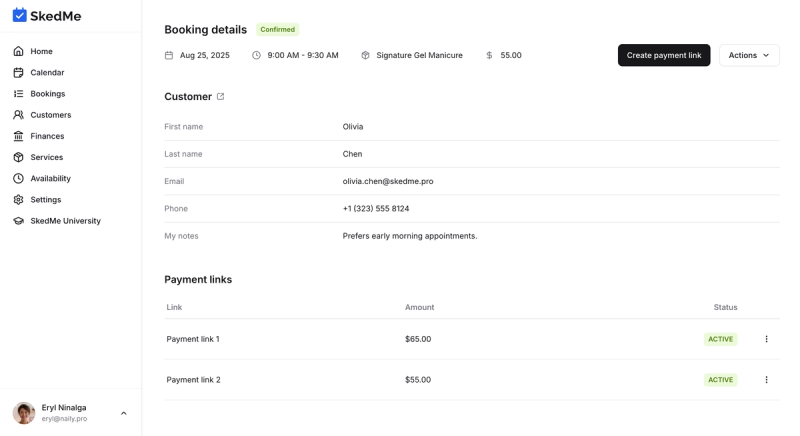Click the last name value Chen
This screenshot has width=800, height=436.
[x=353, y=154]
